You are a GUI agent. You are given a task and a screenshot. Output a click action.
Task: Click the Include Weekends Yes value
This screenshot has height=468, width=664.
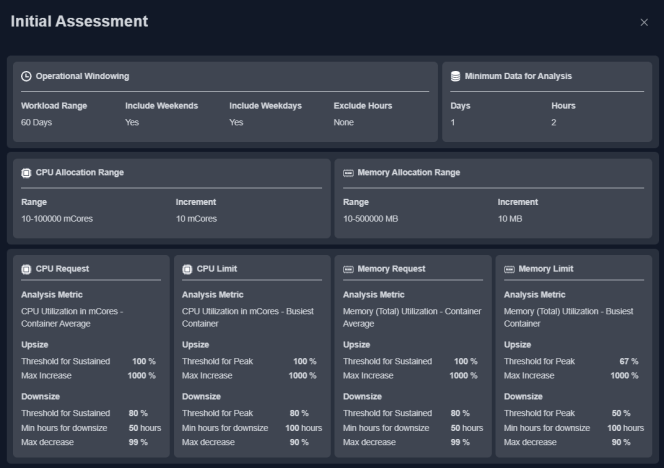coord(132,122)
